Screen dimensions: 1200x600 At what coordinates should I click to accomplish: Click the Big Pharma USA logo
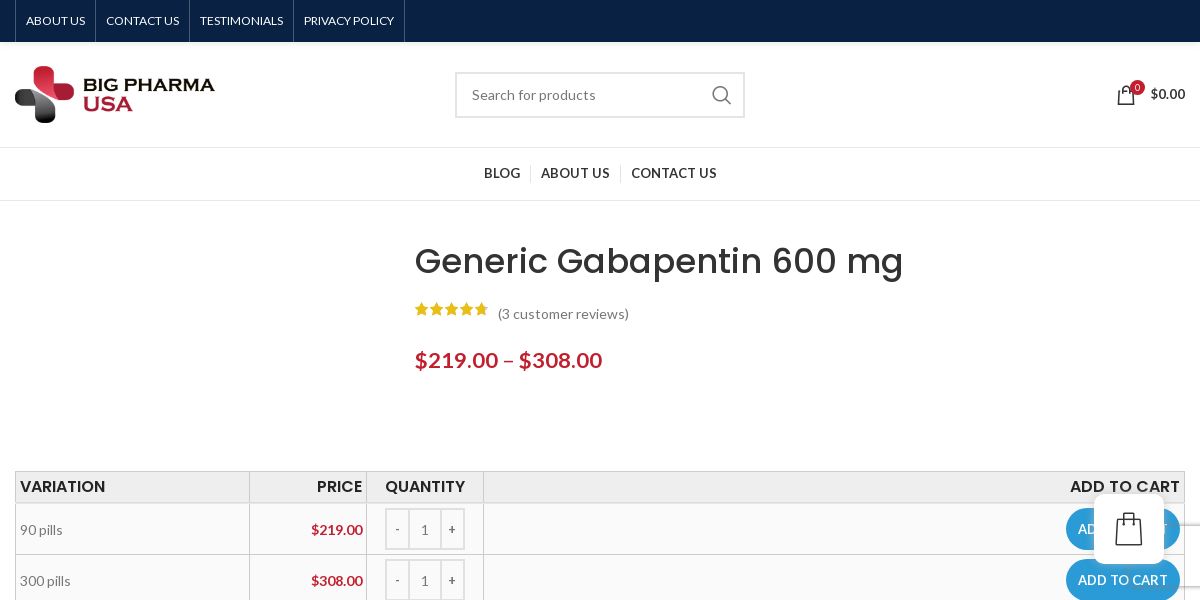tap(115, 95)
